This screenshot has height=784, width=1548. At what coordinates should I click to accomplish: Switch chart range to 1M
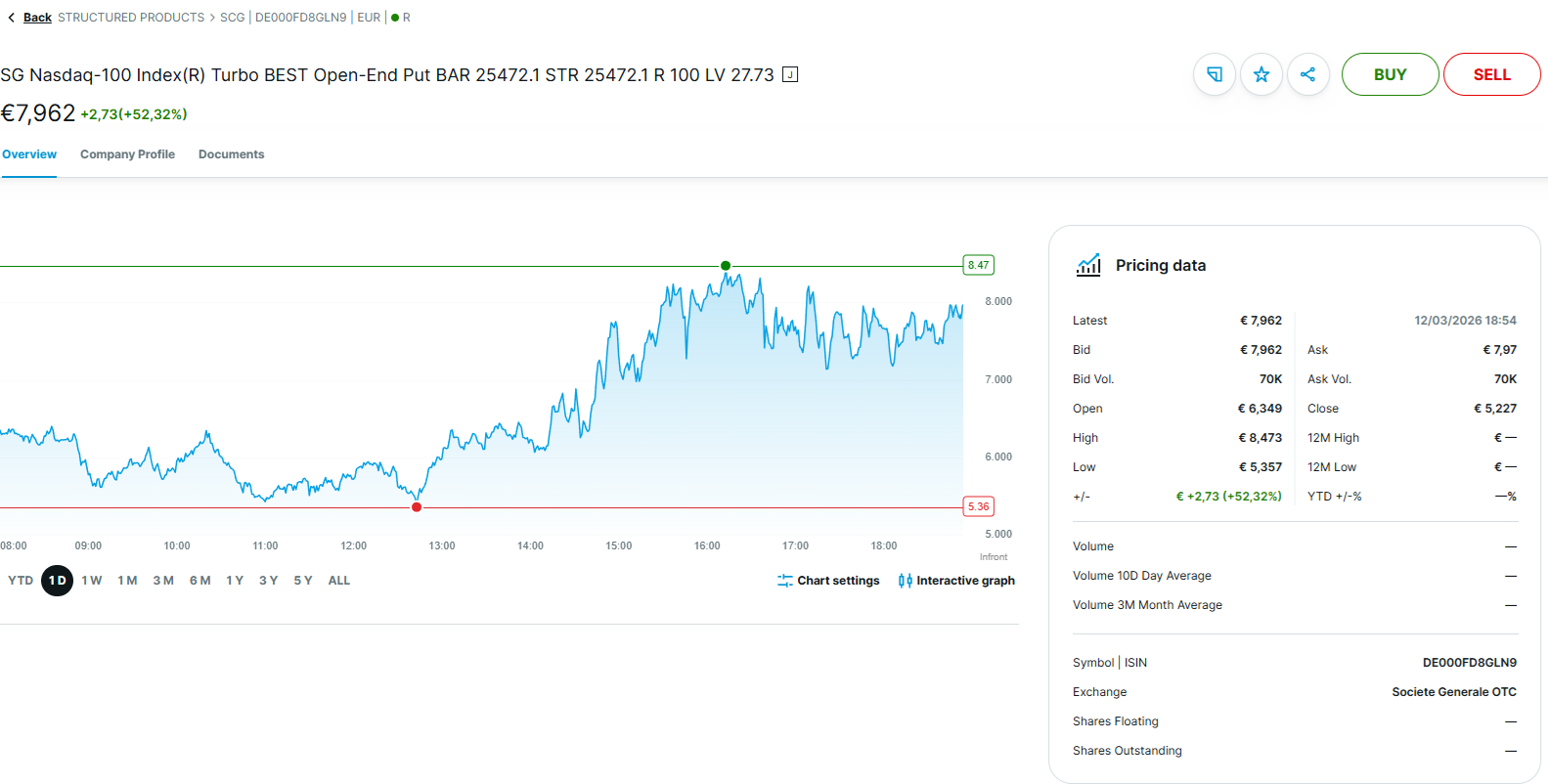tap(127, 581)
